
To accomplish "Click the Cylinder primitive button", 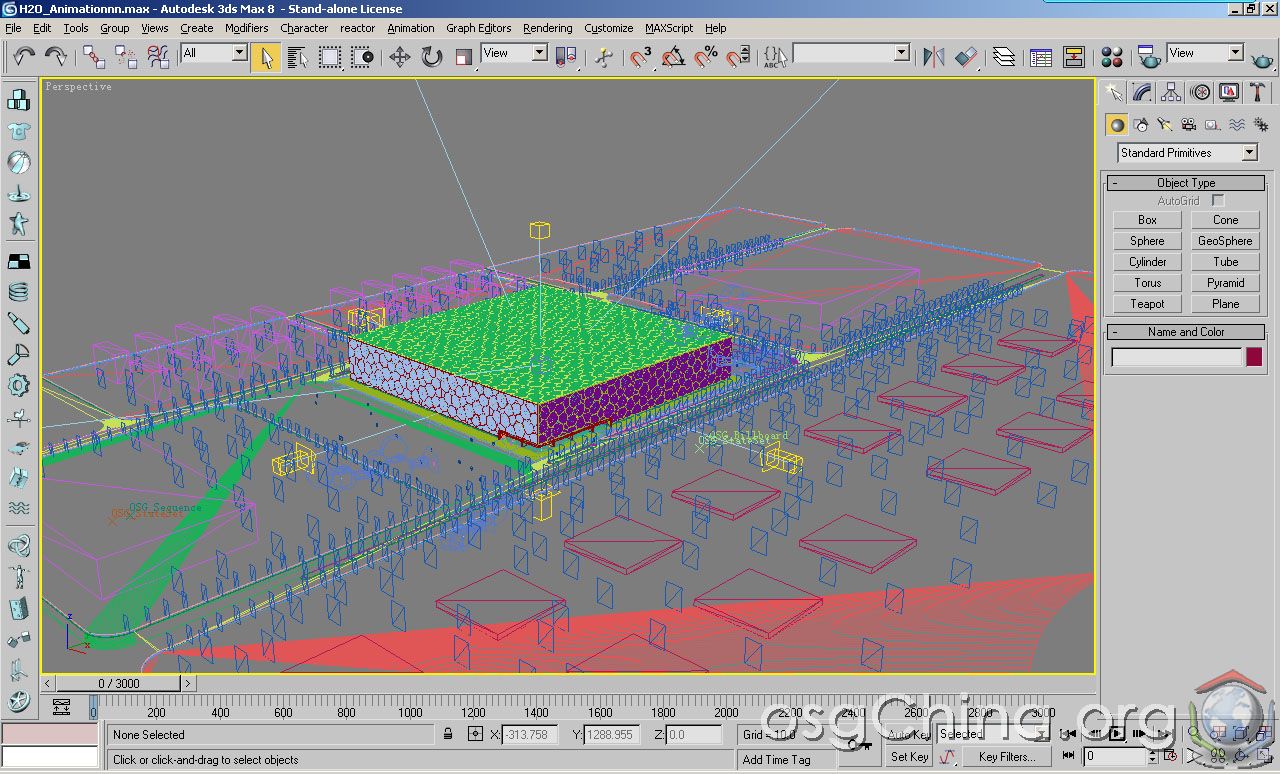I will point(1147,262).
